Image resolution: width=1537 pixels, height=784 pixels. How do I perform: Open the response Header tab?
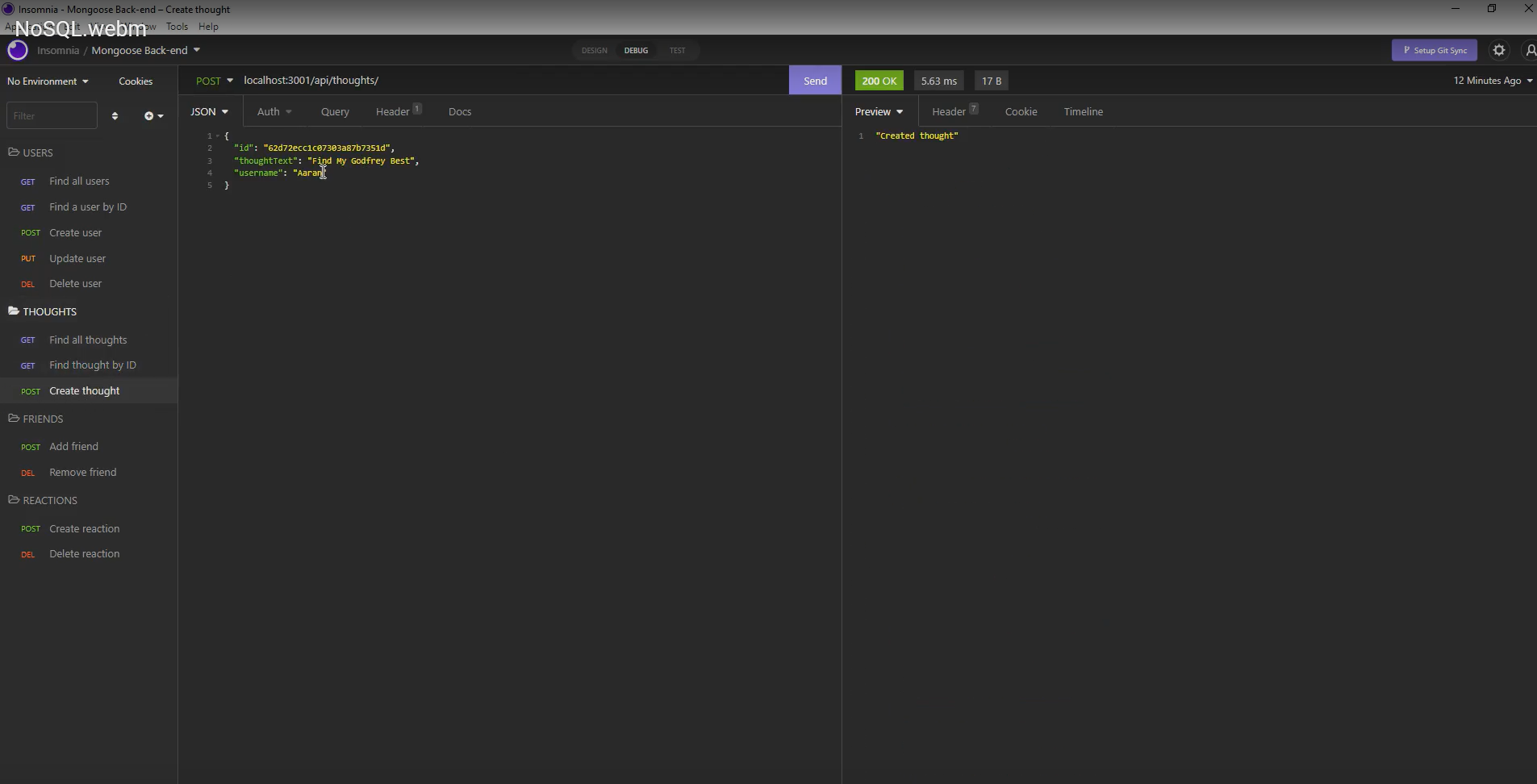[954, 111]
